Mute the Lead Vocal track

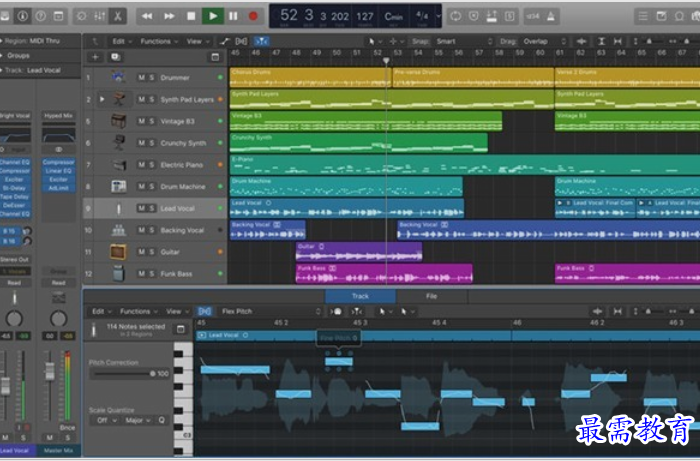pyautogui.click(x=141, y=208)
